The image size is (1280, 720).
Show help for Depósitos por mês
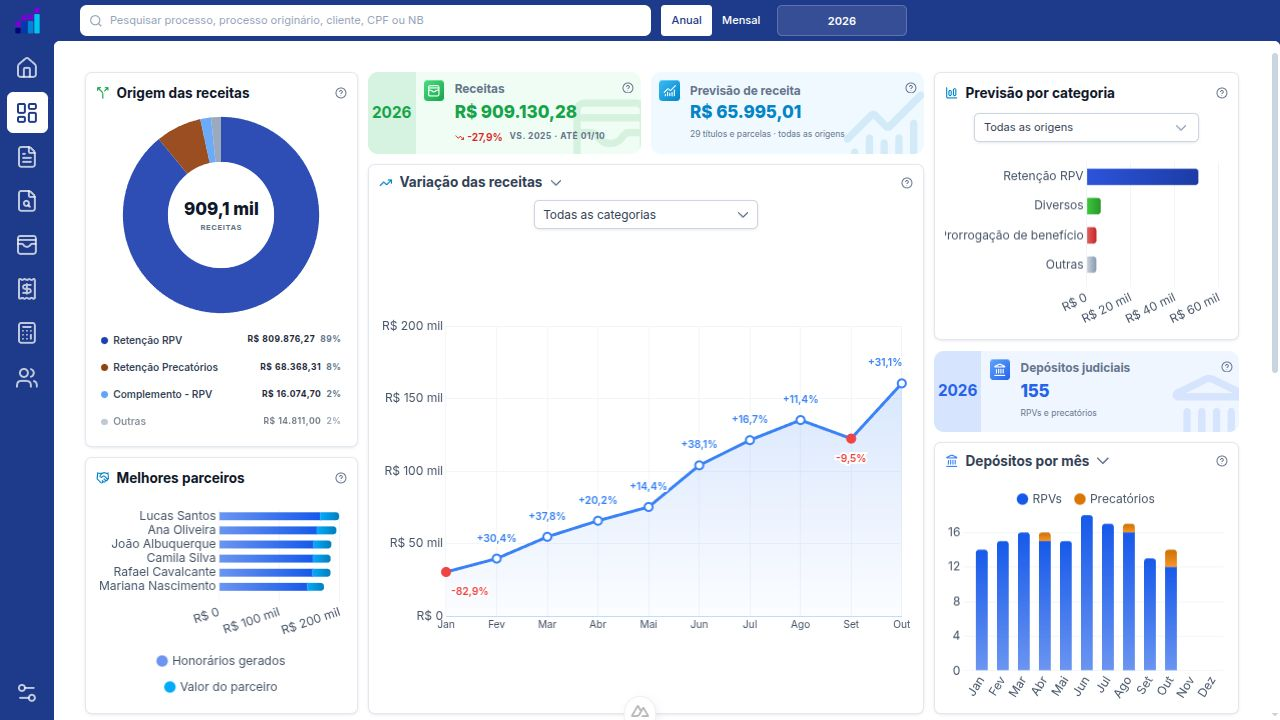[x=1222, y=461]
